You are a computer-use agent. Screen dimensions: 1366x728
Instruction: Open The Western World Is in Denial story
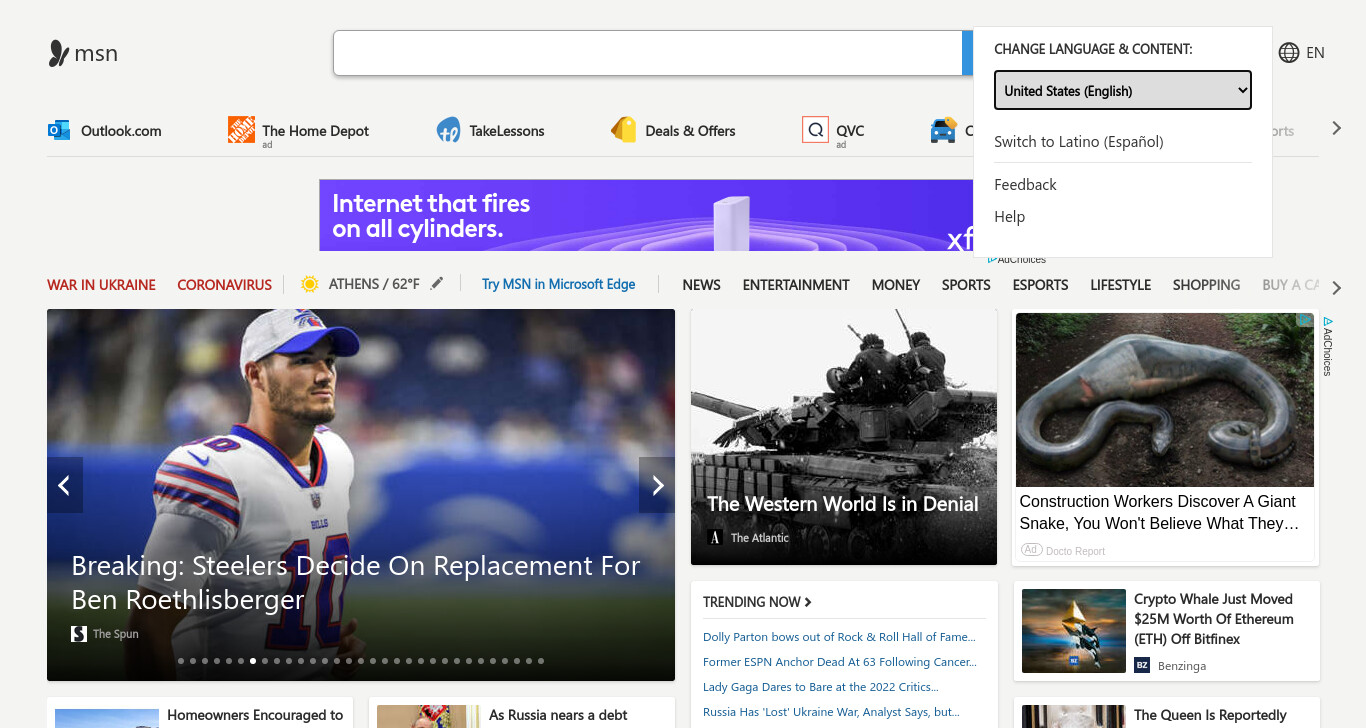click(843, 504)
